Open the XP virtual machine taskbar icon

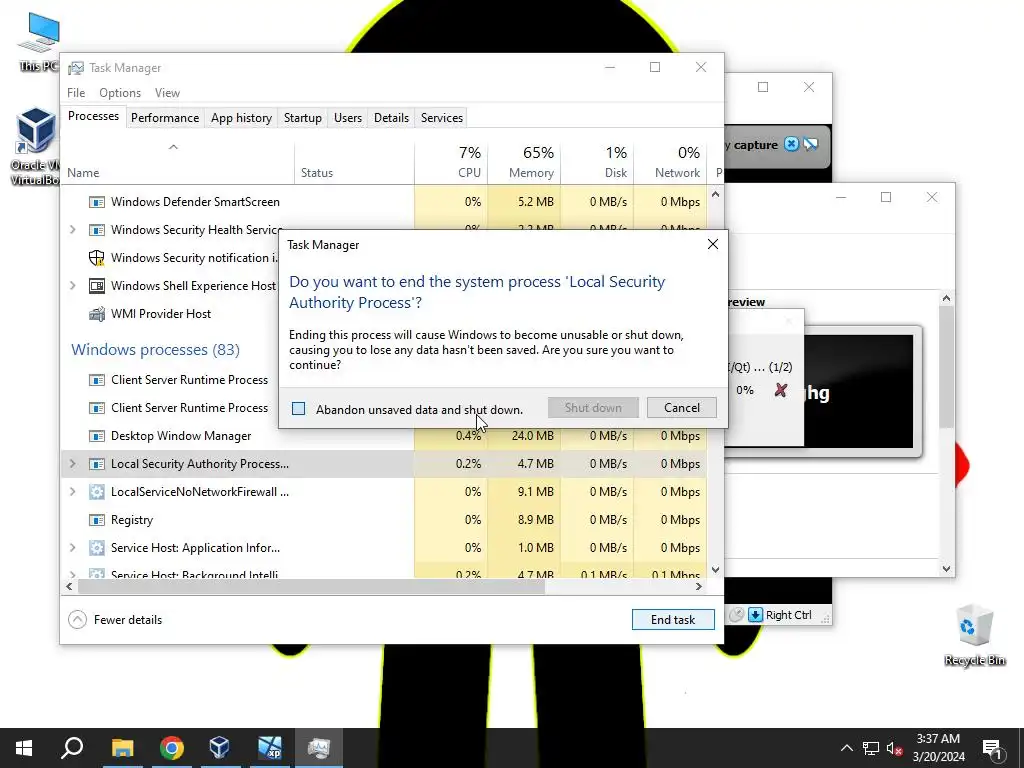pos(269,748)
